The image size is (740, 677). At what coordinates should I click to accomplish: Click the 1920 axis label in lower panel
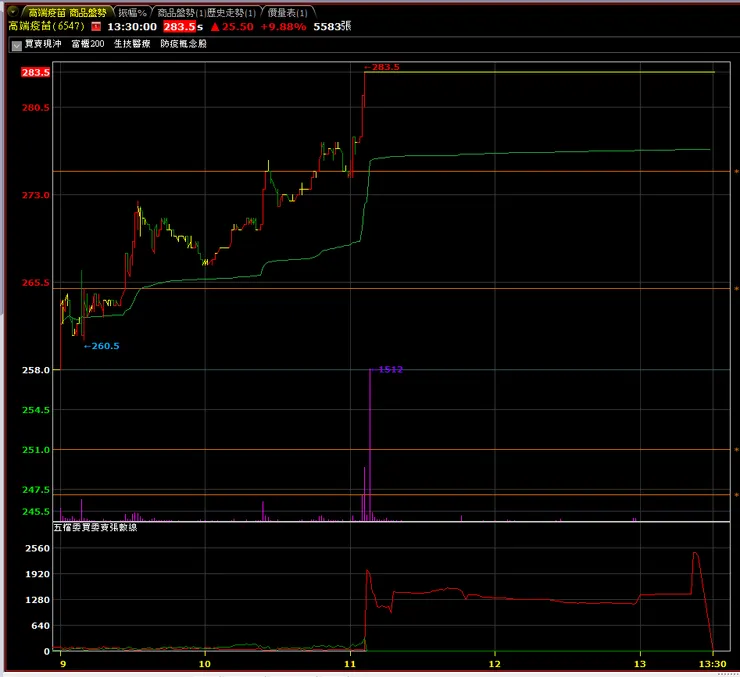pos(37,574)
